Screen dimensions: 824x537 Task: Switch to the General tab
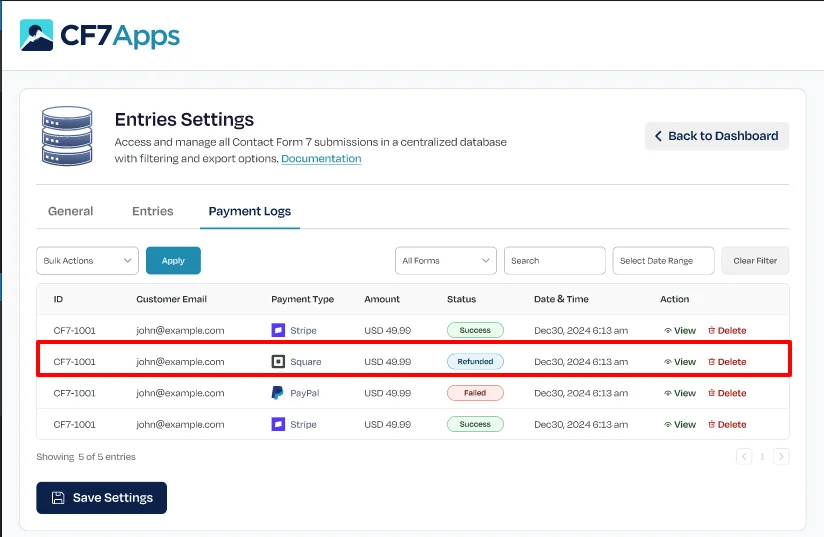(70, 211)
